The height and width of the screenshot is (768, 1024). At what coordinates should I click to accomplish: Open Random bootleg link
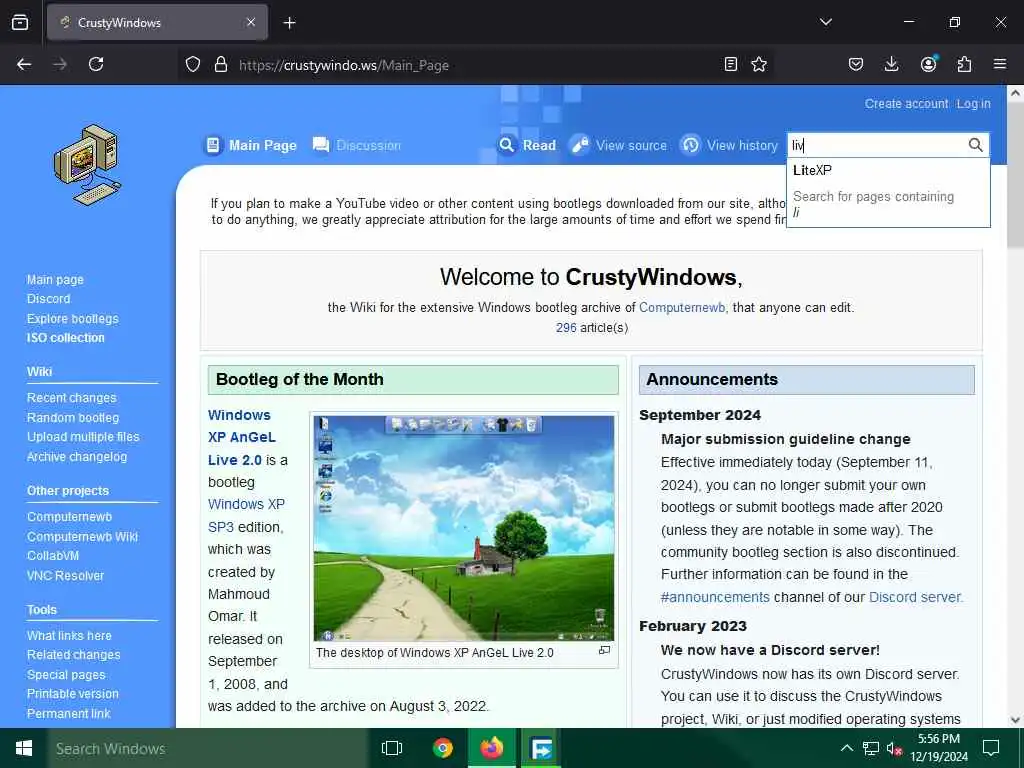(73, 417)
